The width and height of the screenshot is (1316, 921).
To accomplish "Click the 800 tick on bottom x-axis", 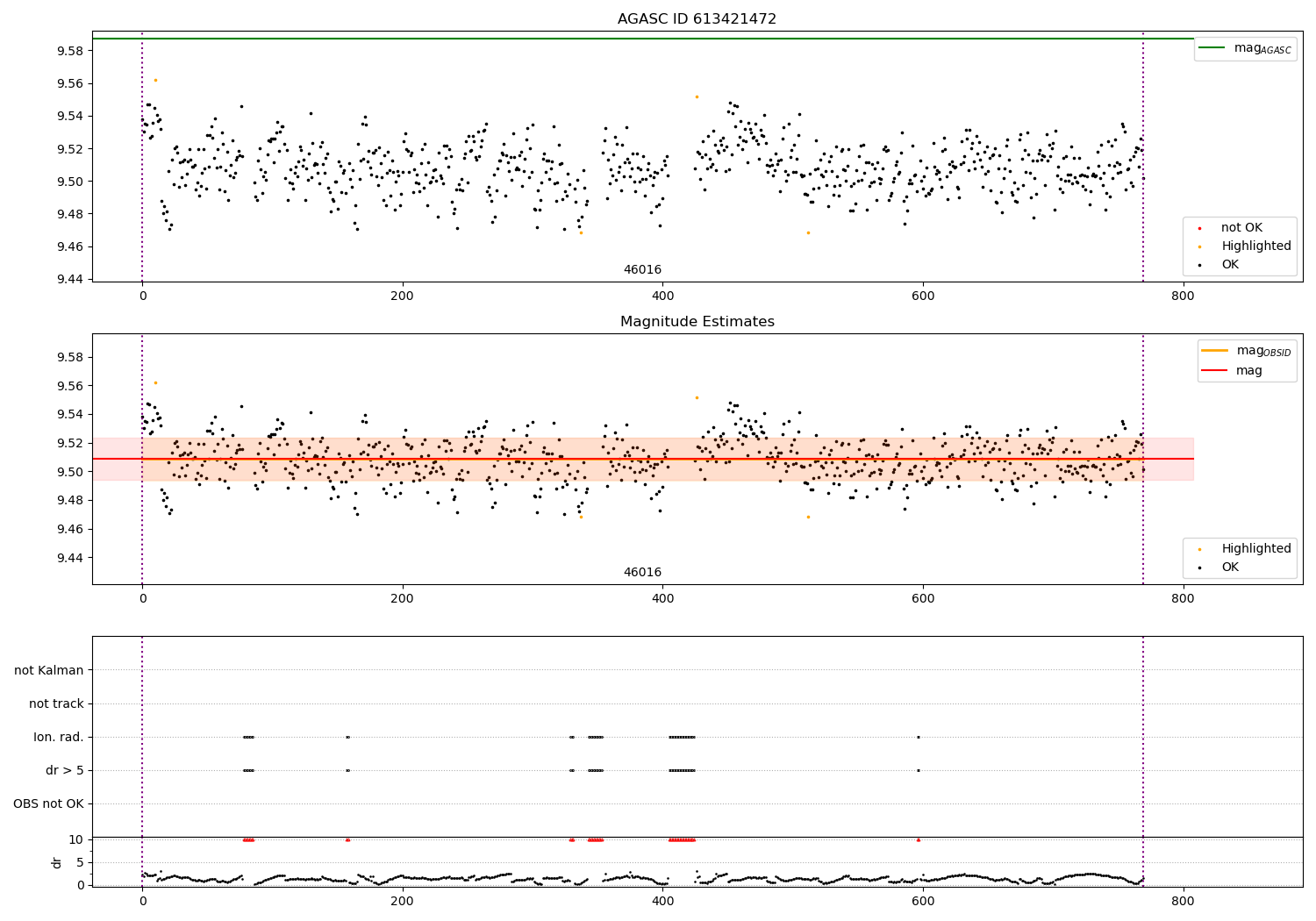I will click(x=1183, y=901).
